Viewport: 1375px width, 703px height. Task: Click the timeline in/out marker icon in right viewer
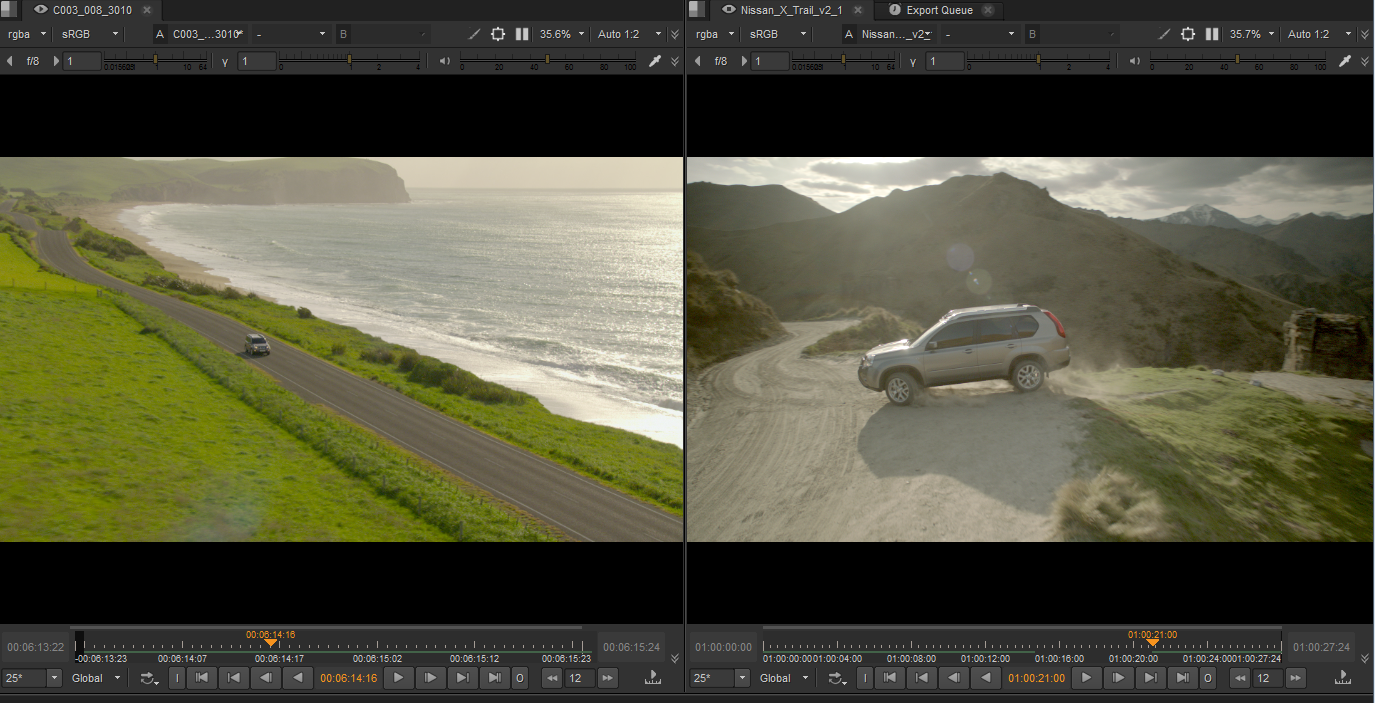point(1342,678)
